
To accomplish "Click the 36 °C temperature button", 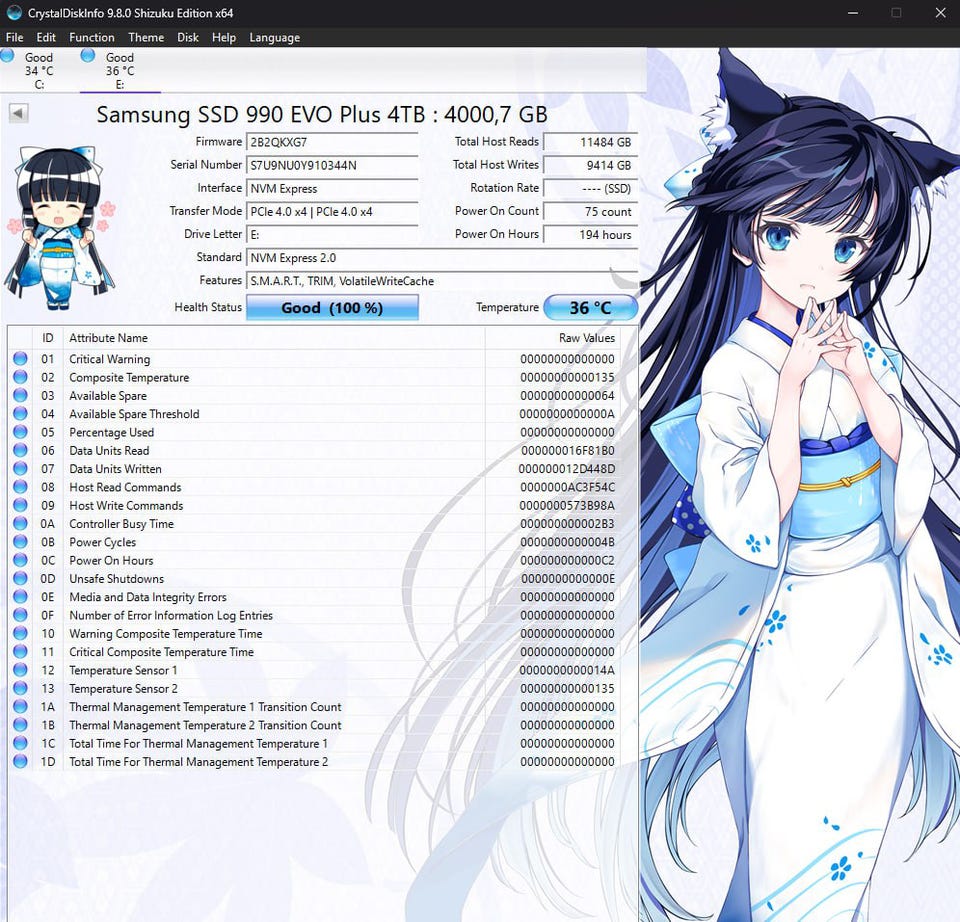I will pyautogui.click(x=591, y=307).
